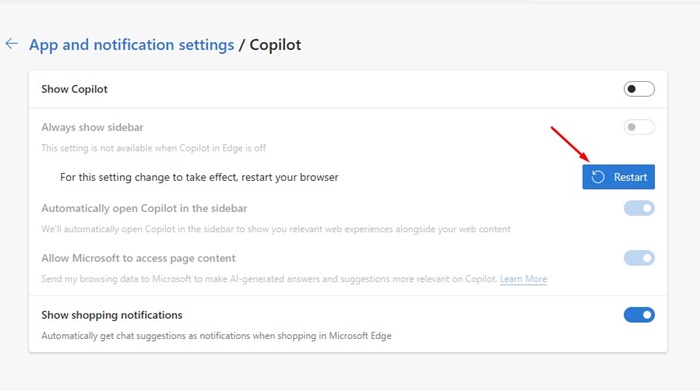Click the Restart button
The height and width of the screenshot is (391, 700).
[x=618, y=177]
